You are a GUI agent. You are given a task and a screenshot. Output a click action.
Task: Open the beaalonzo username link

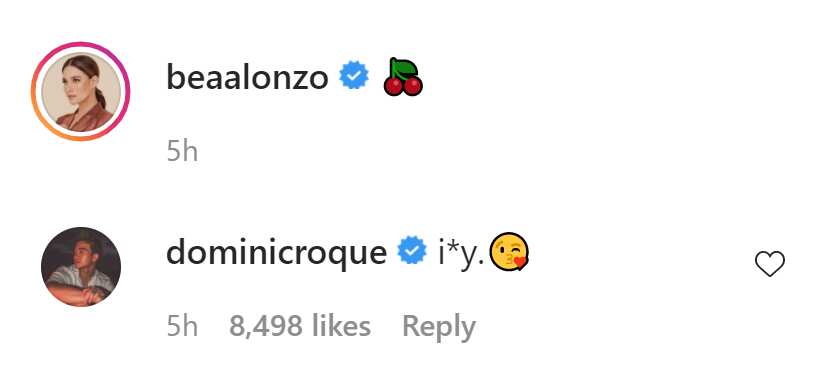pos(247,78)
